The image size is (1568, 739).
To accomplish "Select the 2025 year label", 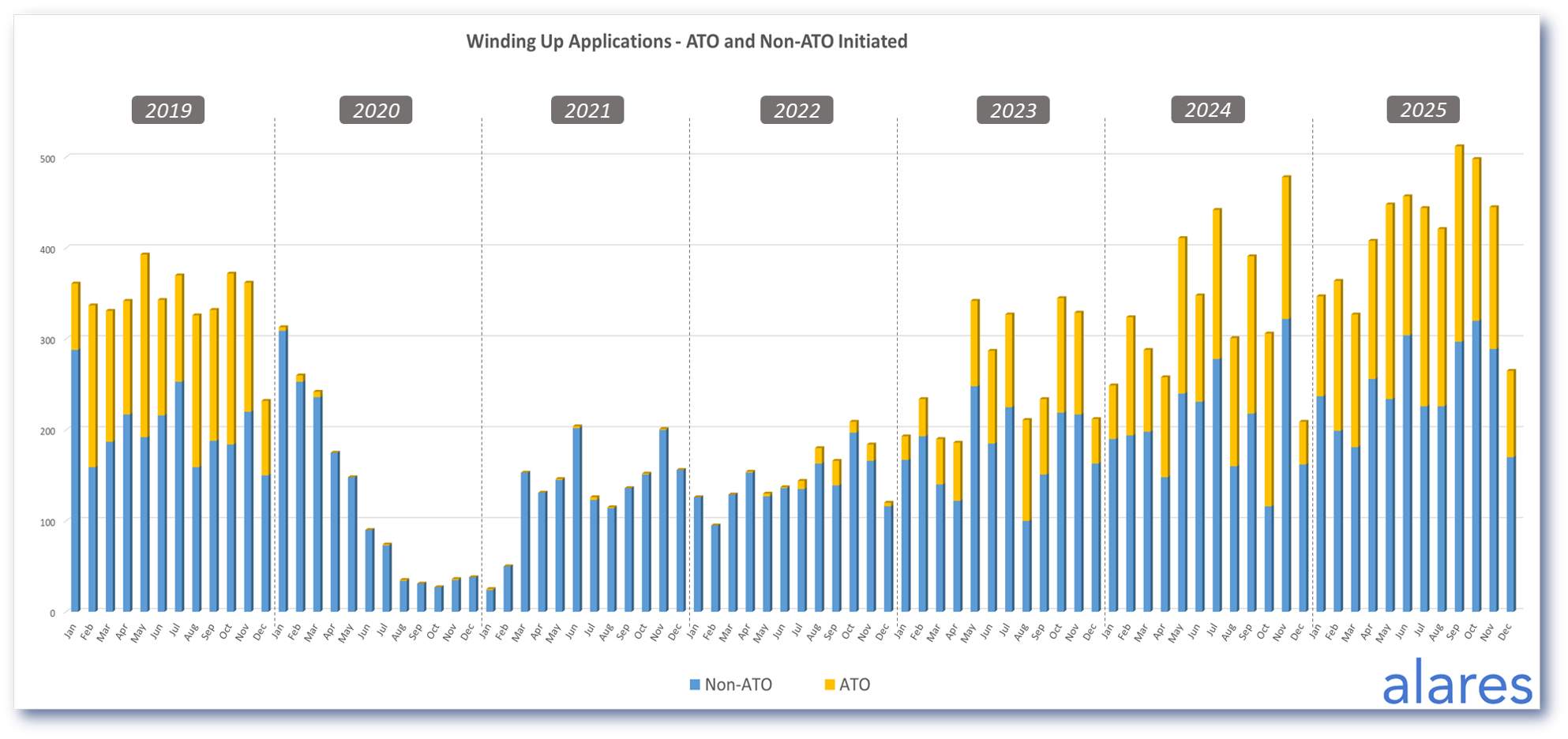I will 1424,109.
